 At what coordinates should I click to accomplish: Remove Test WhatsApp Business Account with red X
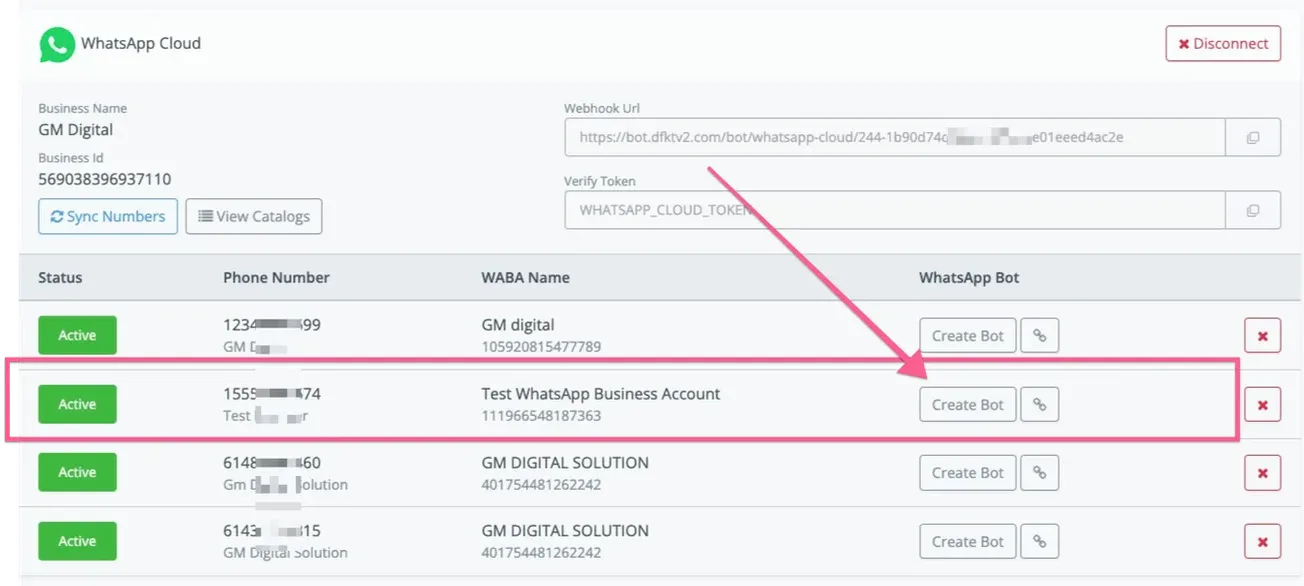(1262, 405)
